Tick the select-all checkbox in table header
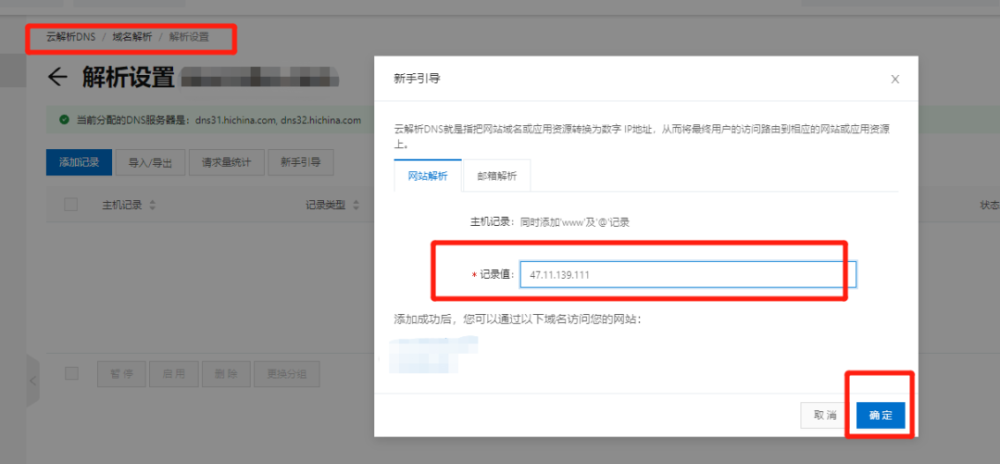This screenshot has width=1000, height=464. [71, 205]
